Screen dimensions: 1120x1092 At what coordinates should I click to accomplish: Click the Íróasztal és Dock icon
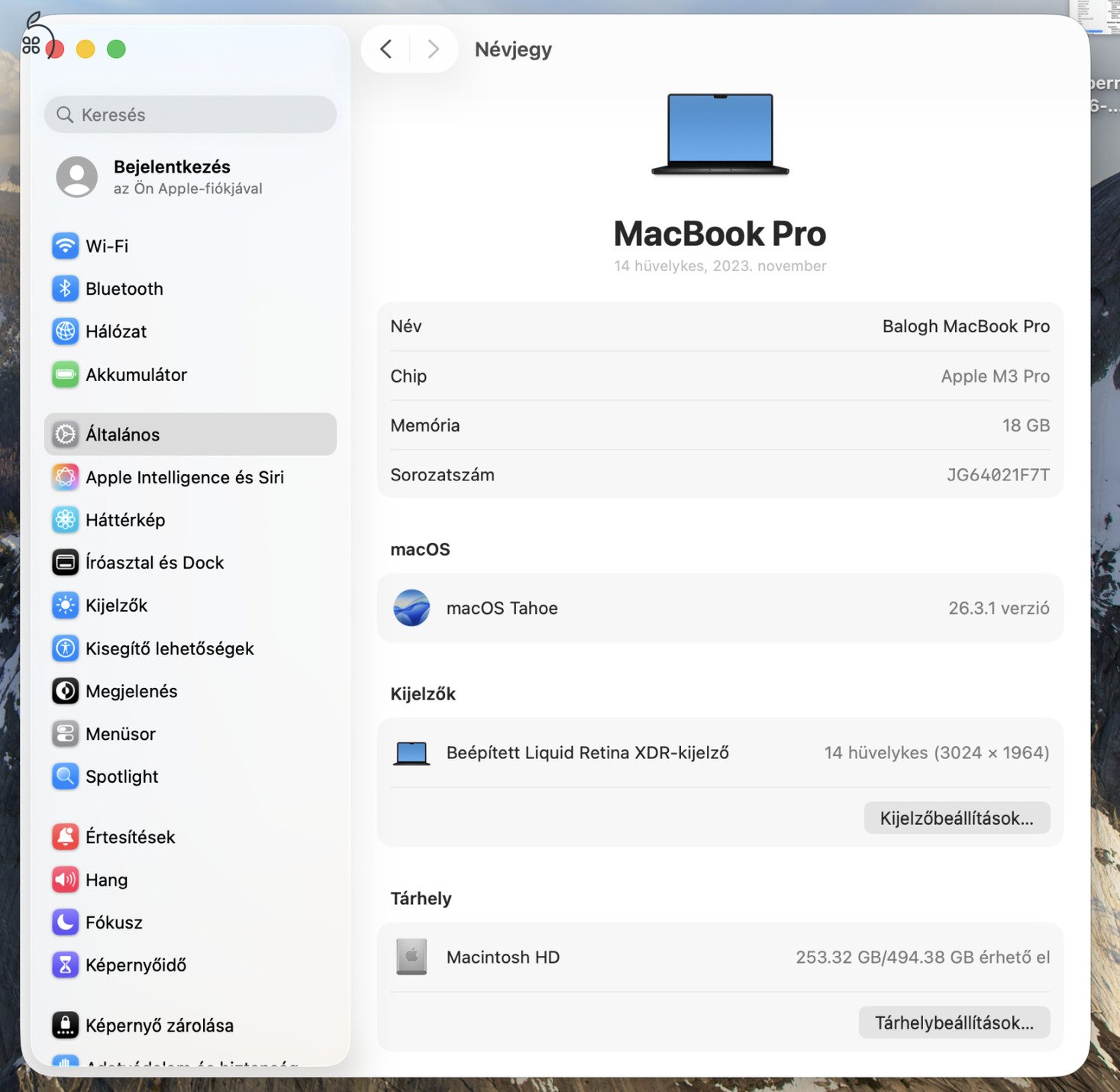click(66, 563)
